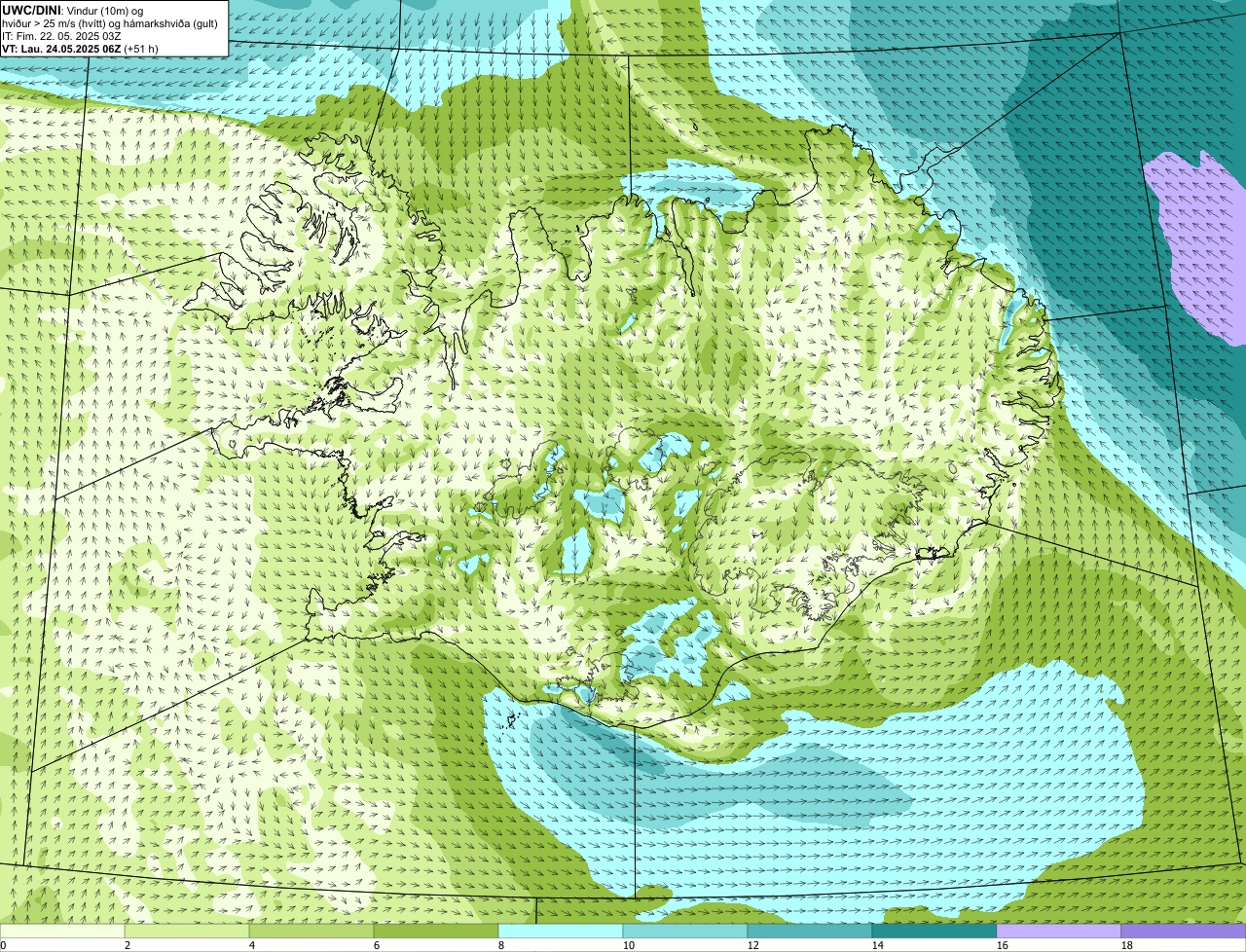Select the 'hviður > 25 m/s' legend line
The height and width of the screenshot is (952, 1246).
click(x=110, y=22)
